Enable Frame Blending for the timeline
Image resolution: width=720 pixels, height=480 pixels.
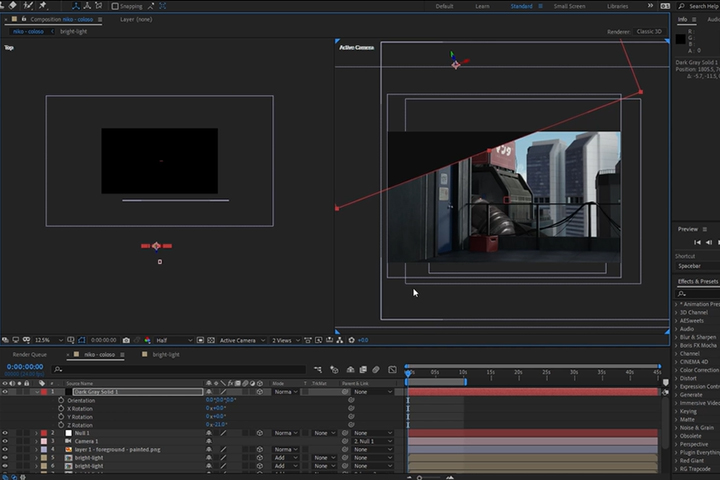pos(363,369)
